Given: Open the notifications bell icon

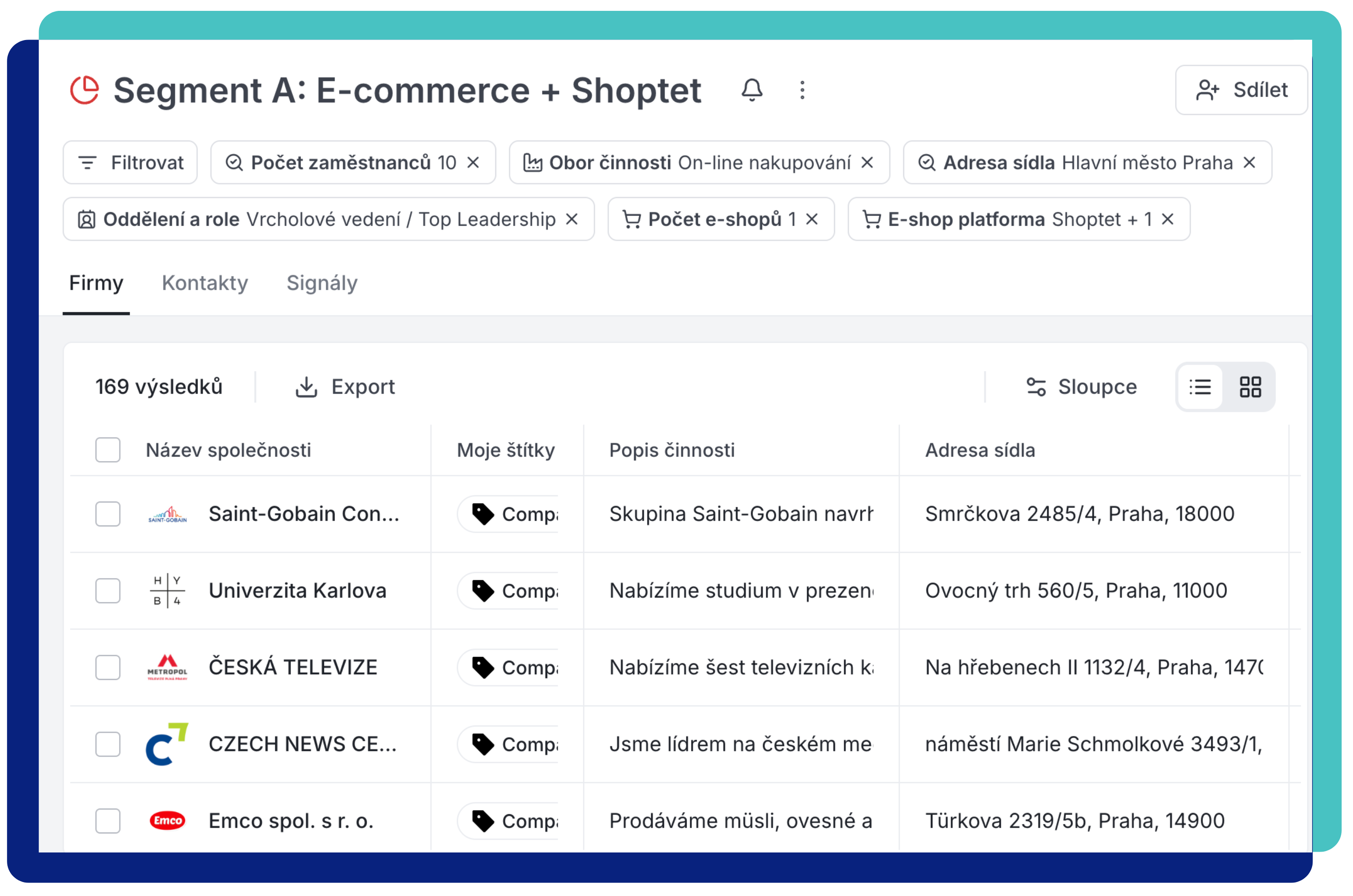Looking at the screenshot, I should 752,90.
